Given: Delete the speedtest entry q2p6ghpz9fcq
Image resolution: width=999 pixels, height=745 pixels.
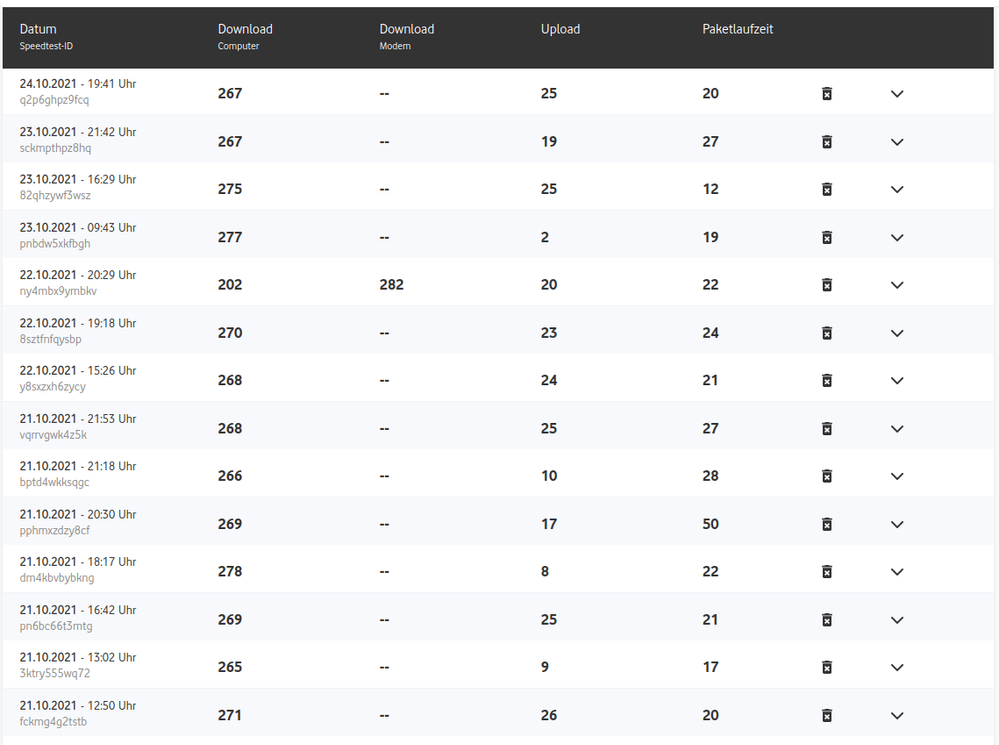Looking at the screenshot, I should point(827,94).
